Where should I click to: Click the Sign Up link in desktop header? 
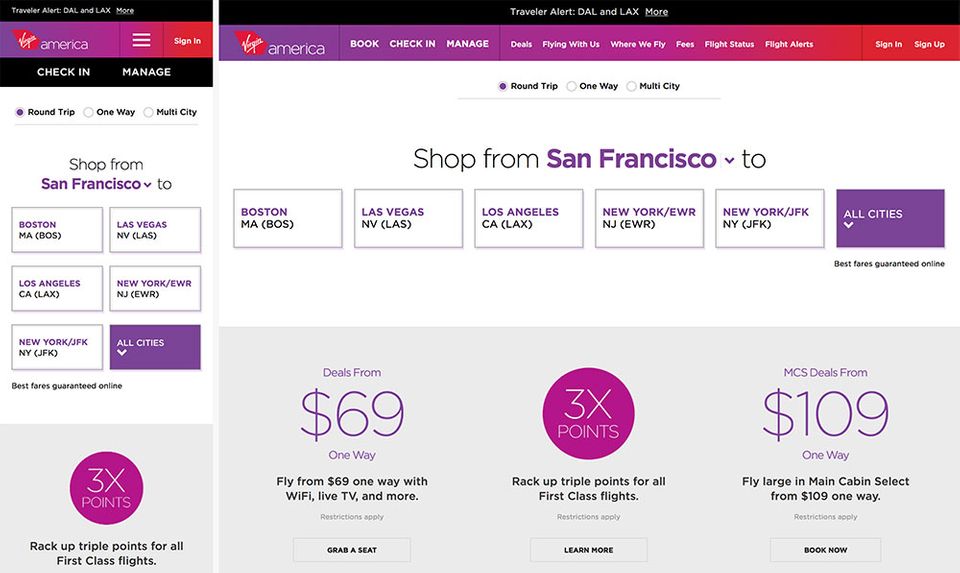coord(929,44)
